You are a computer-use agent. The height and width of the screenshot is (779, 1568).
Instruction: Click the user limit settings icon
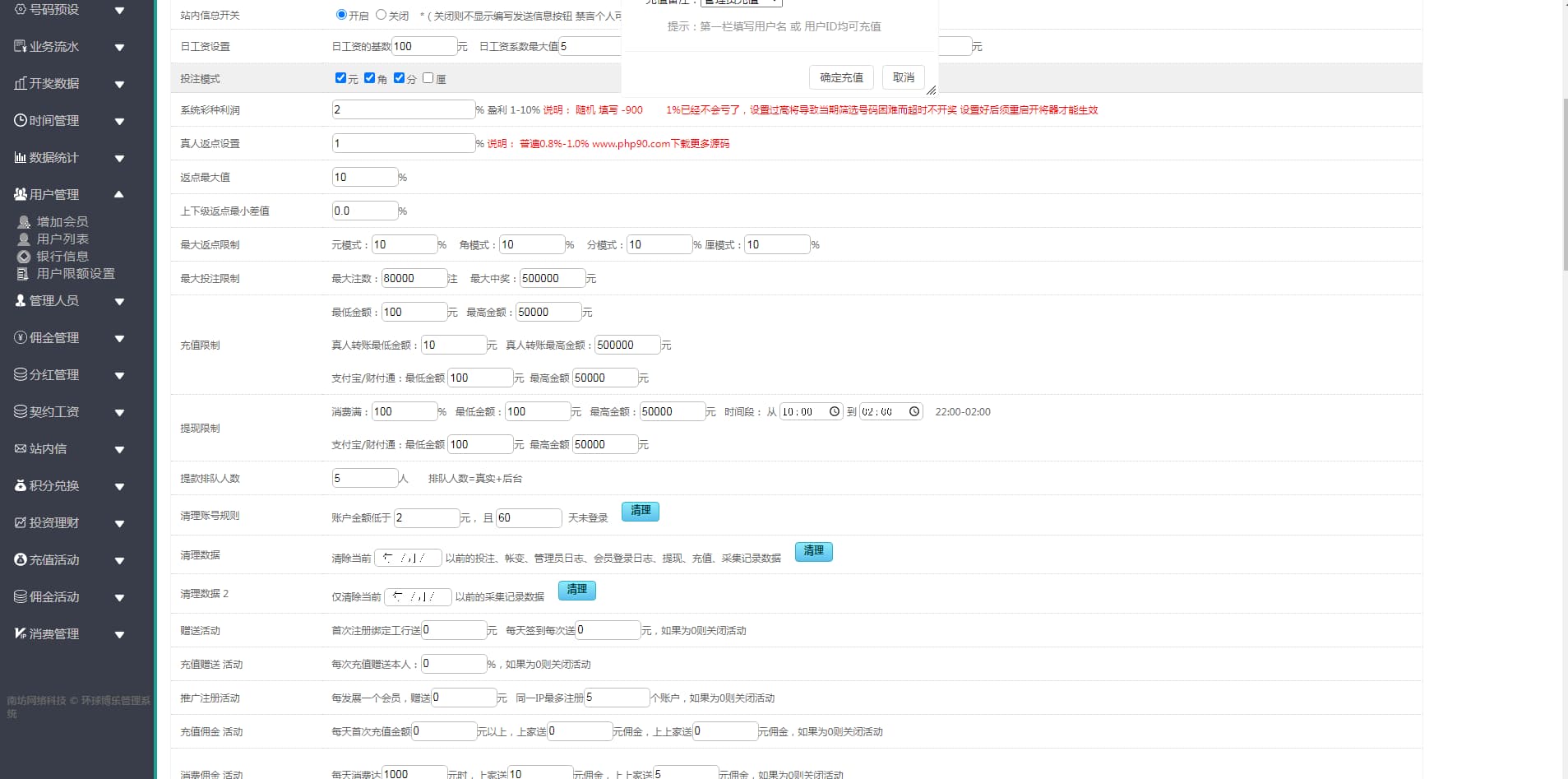24,274
